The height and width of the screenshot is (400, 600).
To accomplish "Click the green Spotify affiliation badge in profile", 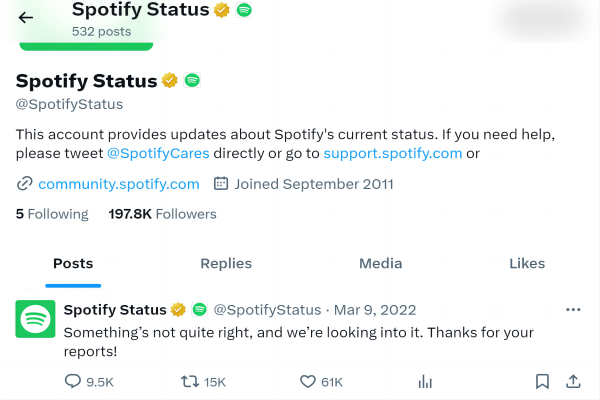I will (193, 81).
